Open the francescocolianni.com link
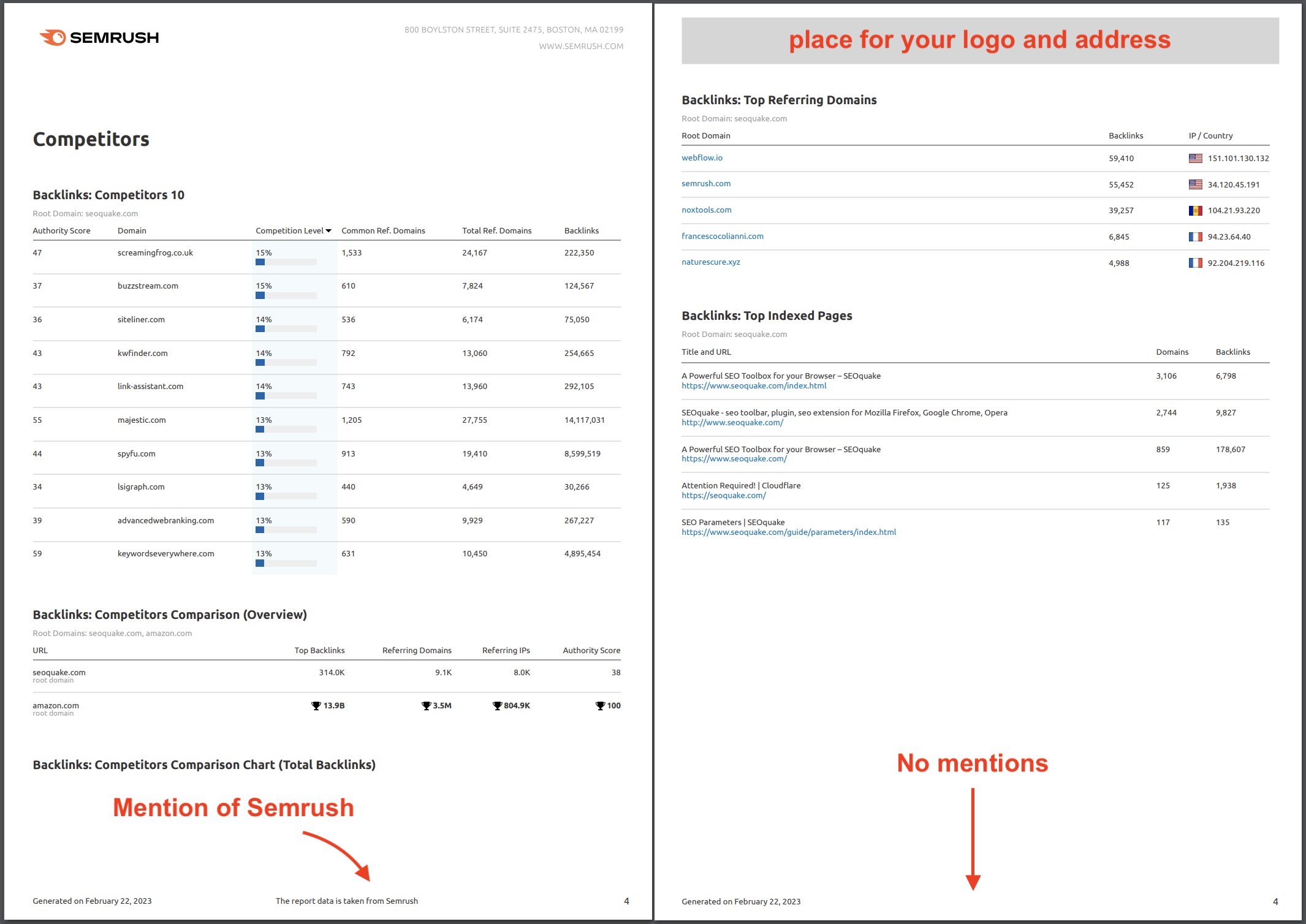The width and height of the screenshot is (1306, 924). [723, 236]
